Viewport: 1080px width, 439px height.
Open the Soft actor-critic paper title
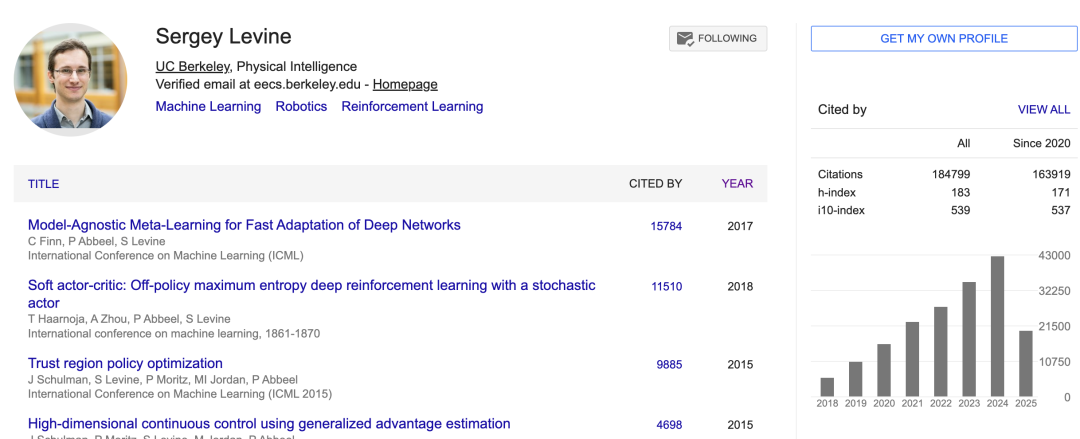[311, 286]
